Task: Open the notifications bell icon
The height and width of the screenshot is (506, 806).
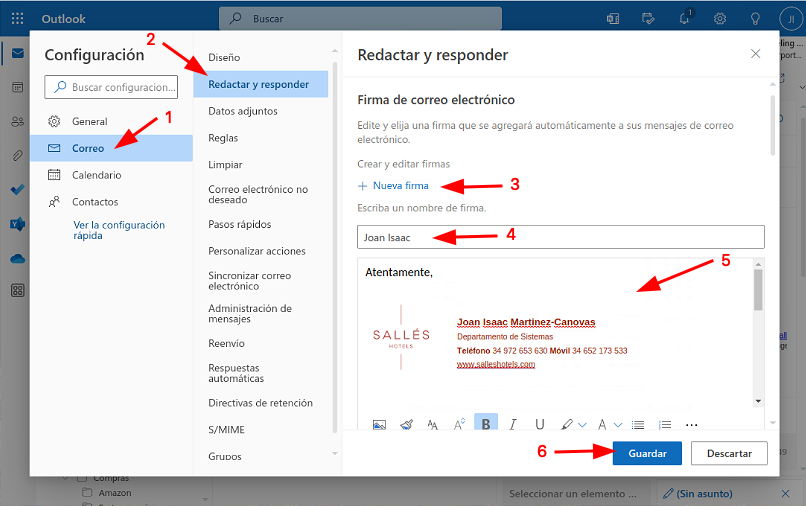Action: (684, 18)
